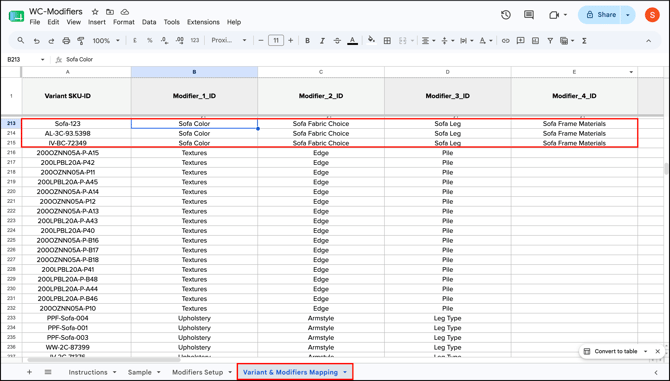This screenshot has width=670, height=381.
Task: Open the text color picker
Action: point(352,41)
